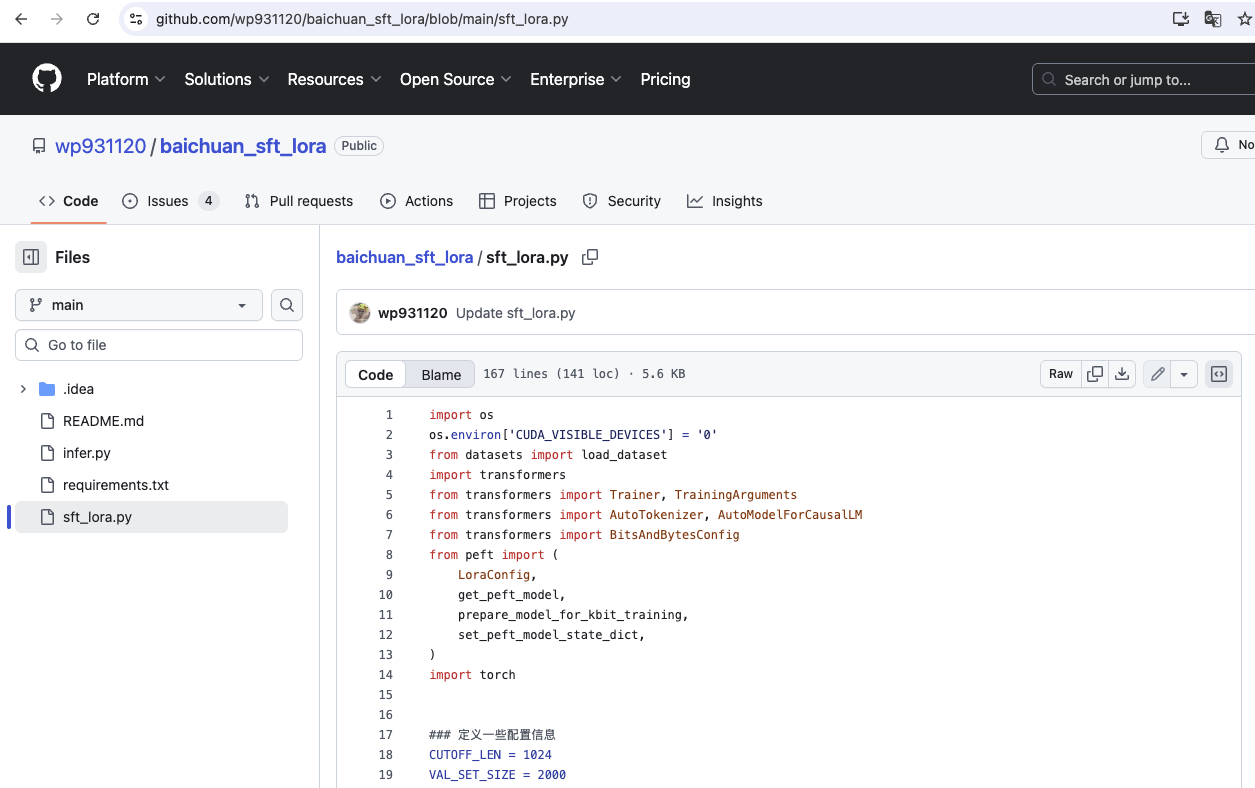Open the symbols panel icon
This screenshot has width=1255, height=788.
(1219, 374)
